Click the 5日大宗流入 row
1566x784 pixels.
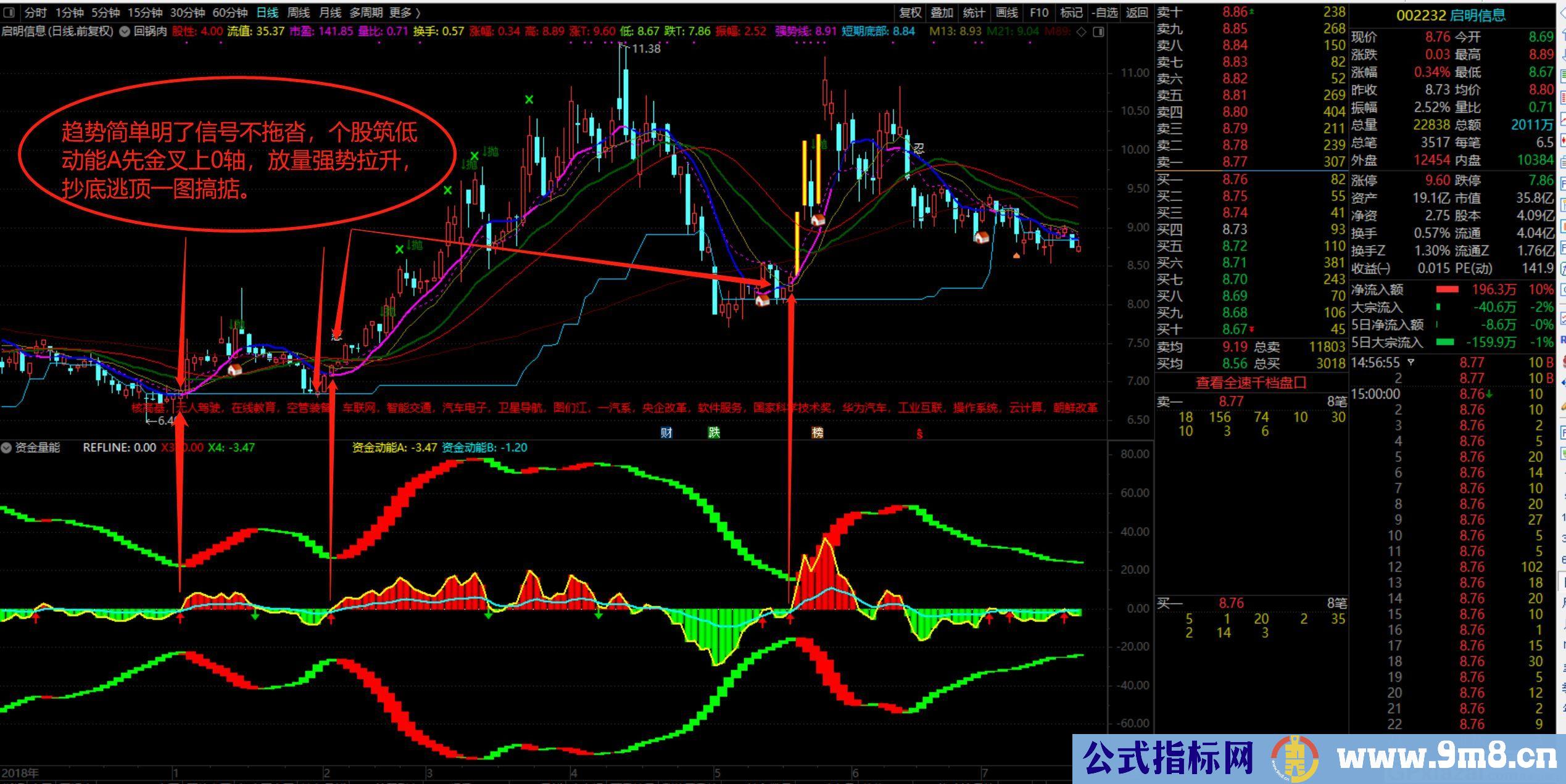1453,342
